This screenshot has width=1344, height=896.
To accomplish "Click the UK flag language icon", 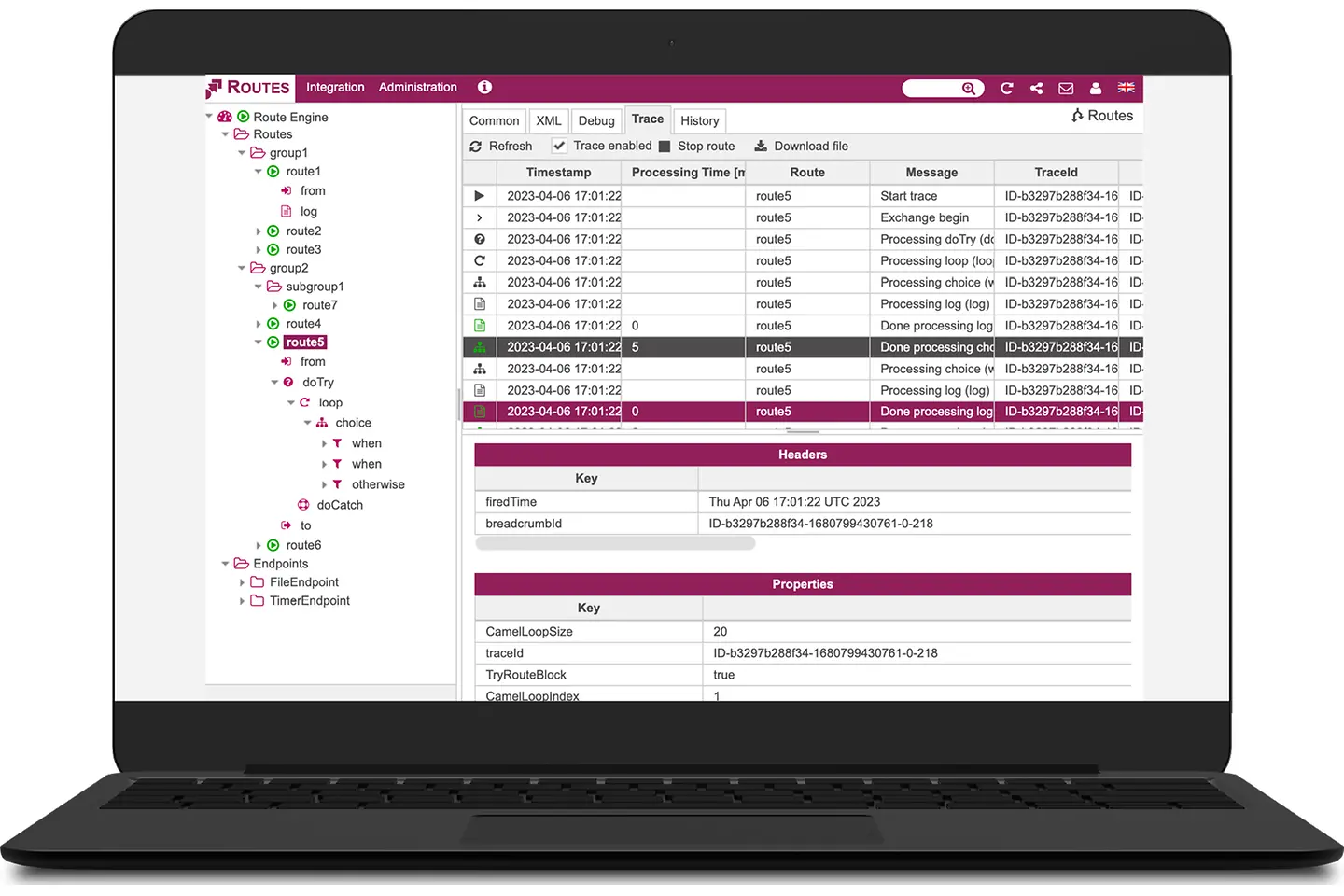I will coord(1126,88).
